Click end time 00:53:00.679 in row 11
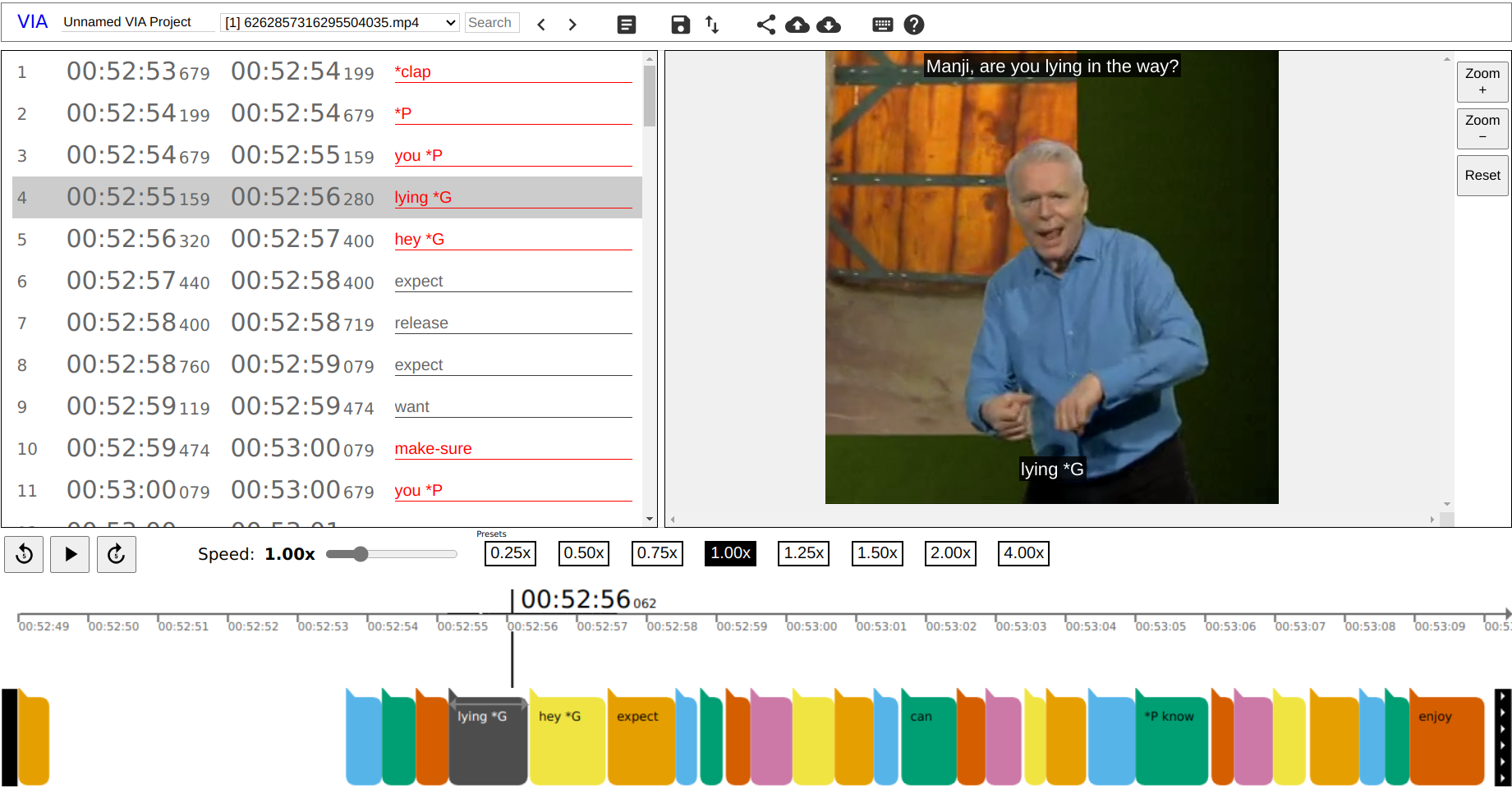Image resolution: width=1512 pixels, height=788 pixels. coord(302,490)
